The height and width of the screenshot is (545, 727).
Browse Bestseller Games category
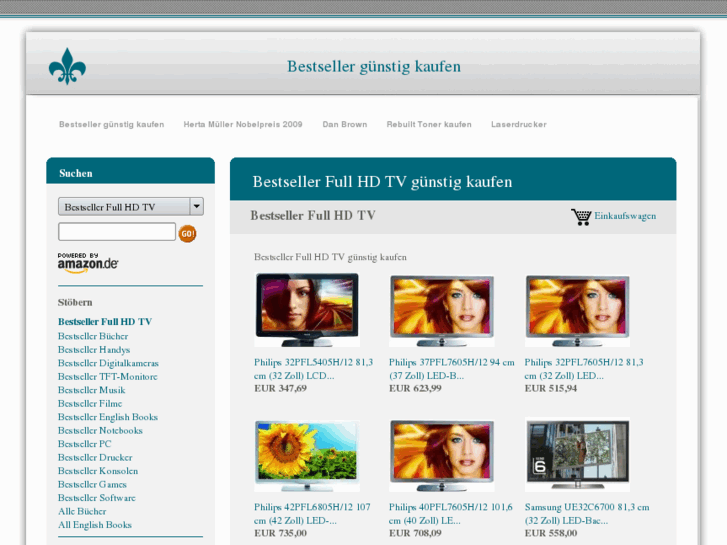coord(92,484)
